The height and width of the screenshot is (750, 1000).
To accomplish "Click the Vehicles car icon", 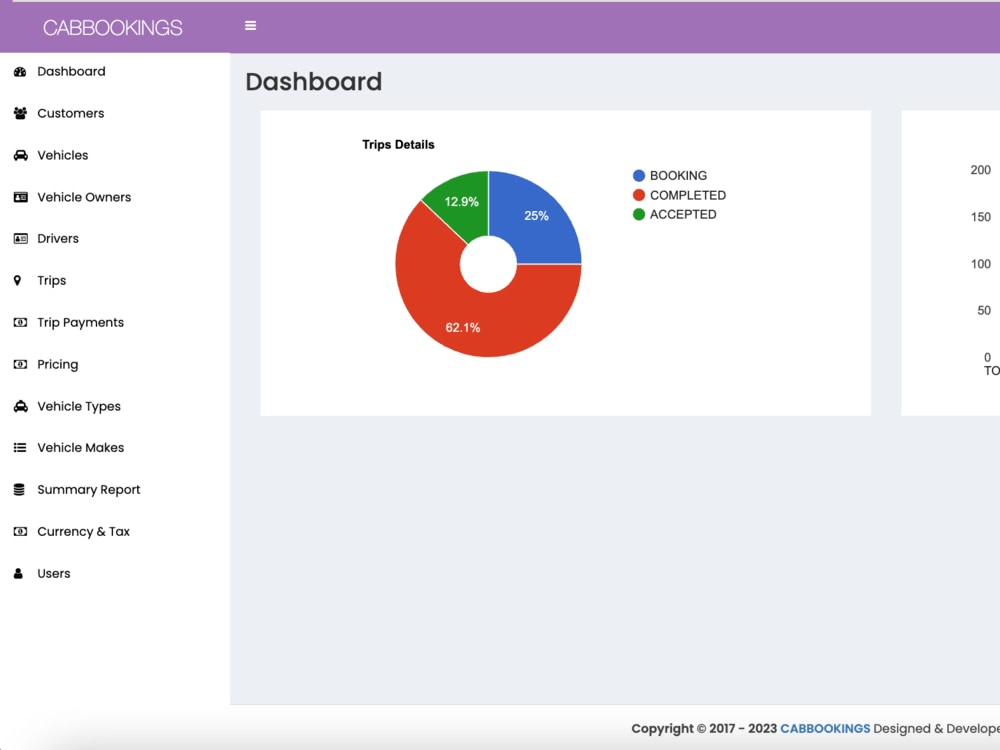I will pos(20,155).
